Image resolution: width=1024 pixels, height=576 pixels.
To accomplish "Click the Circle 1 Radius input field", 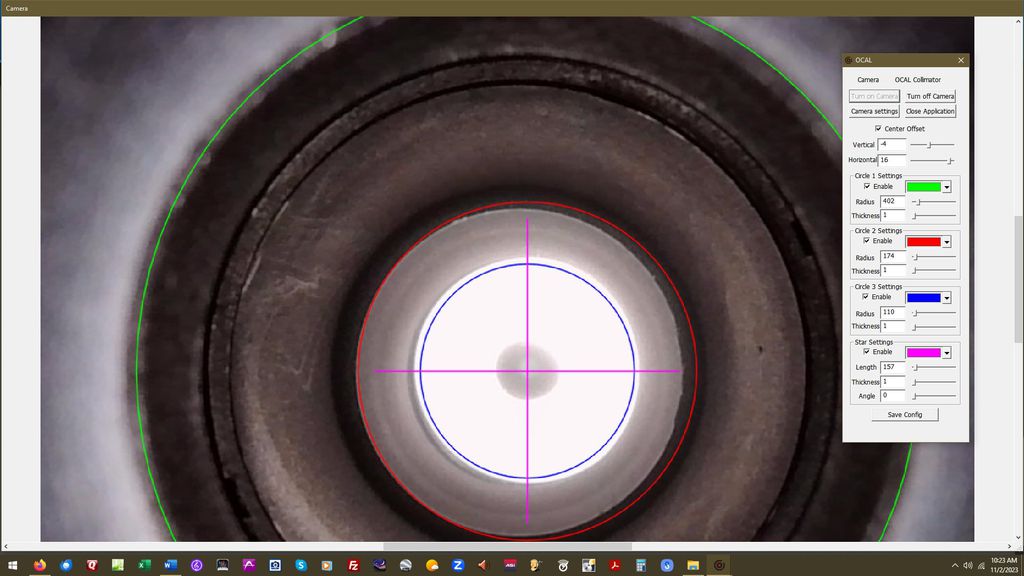I will 893,202.
